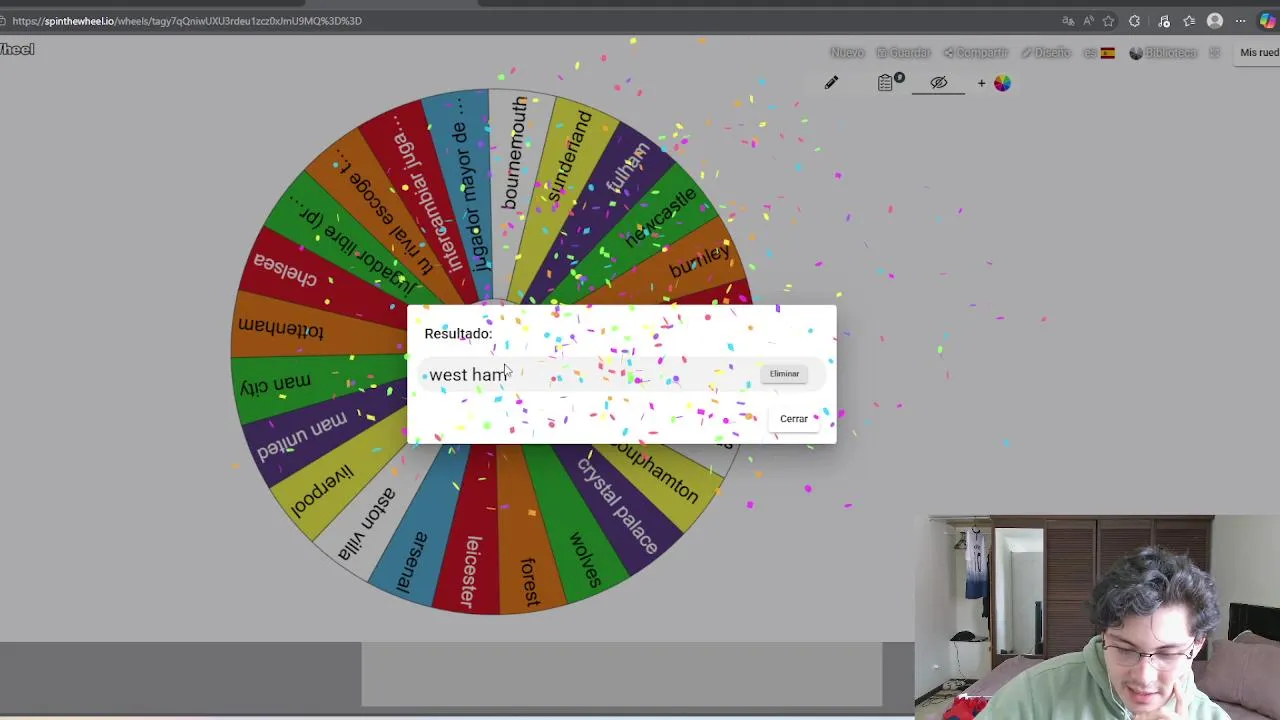The image size is (1280, 720).
Task: Click the man united wheel segment
Action: (302, 435)
